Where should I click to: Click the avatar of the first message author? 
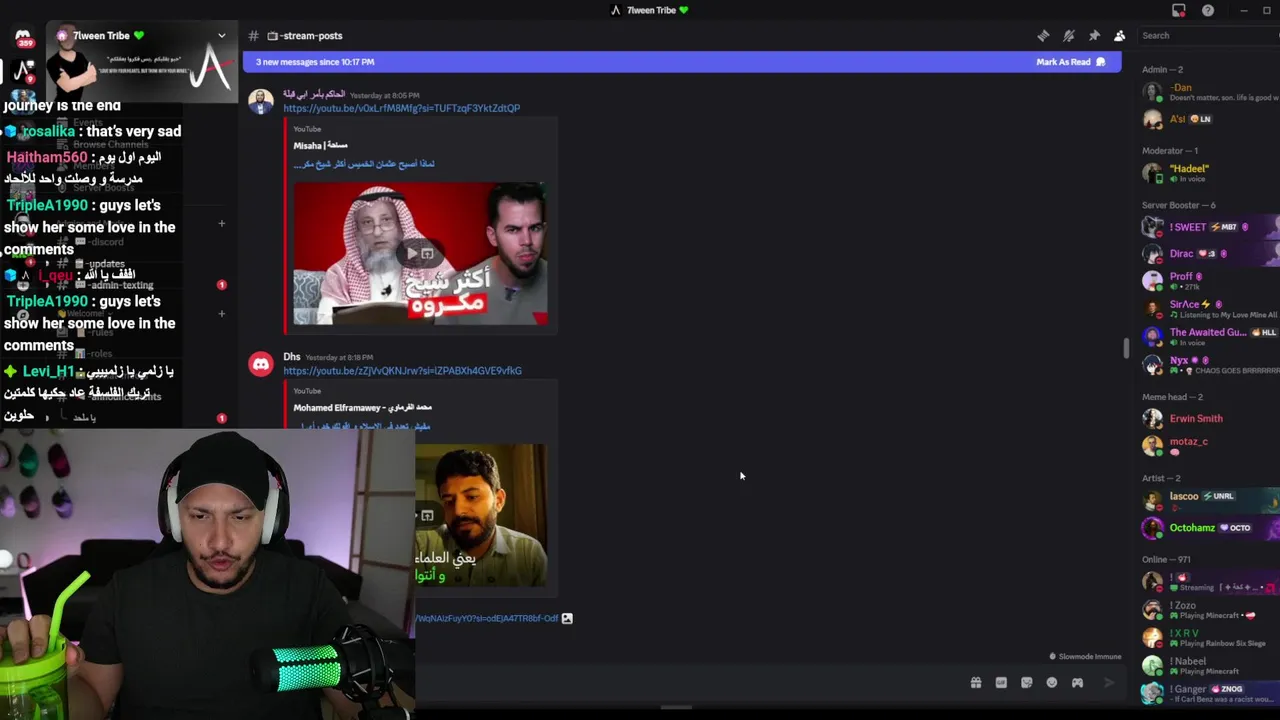[x=261, y=103]
